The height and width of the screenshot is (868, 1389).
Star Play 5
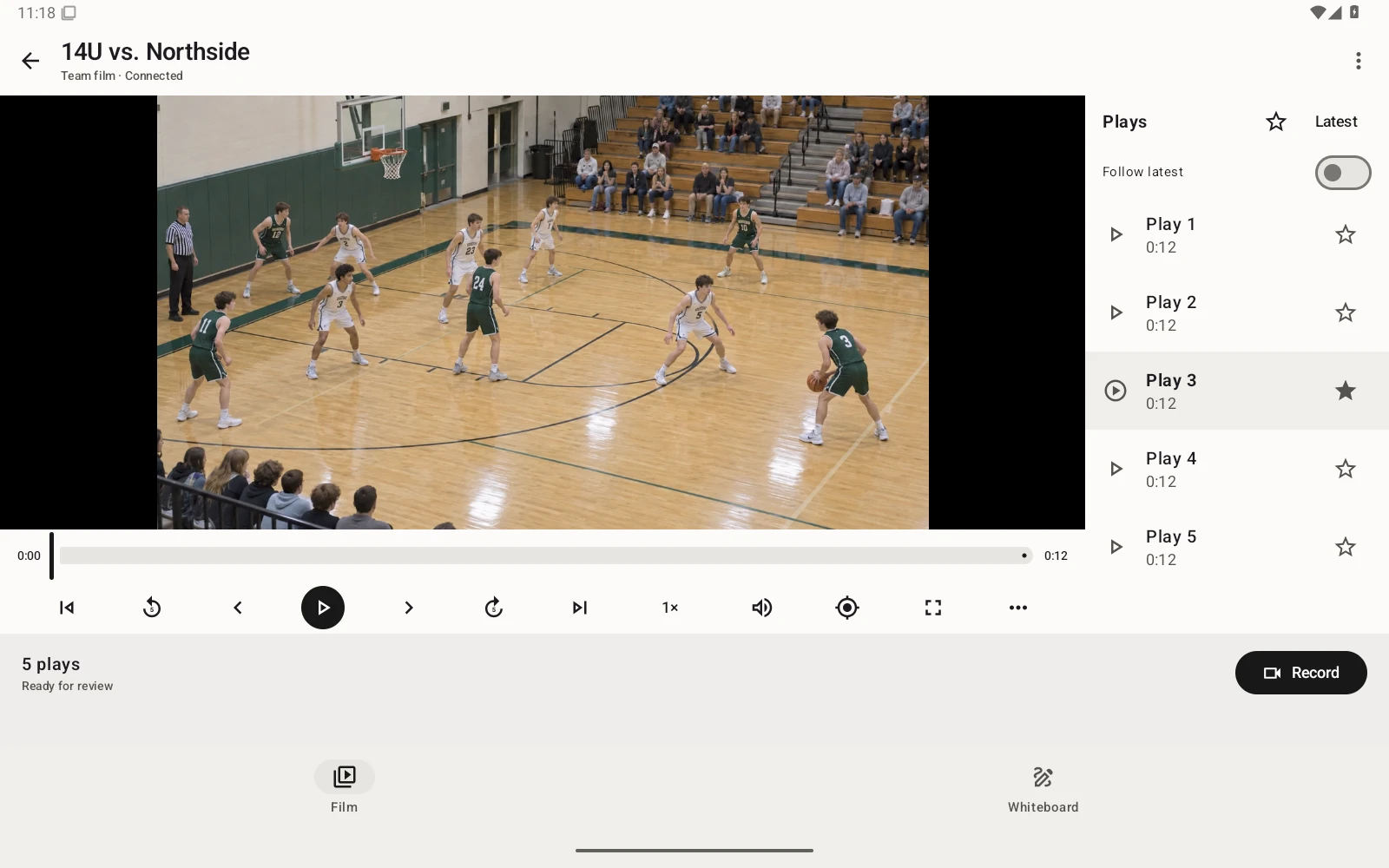[x=1346, y=547]
